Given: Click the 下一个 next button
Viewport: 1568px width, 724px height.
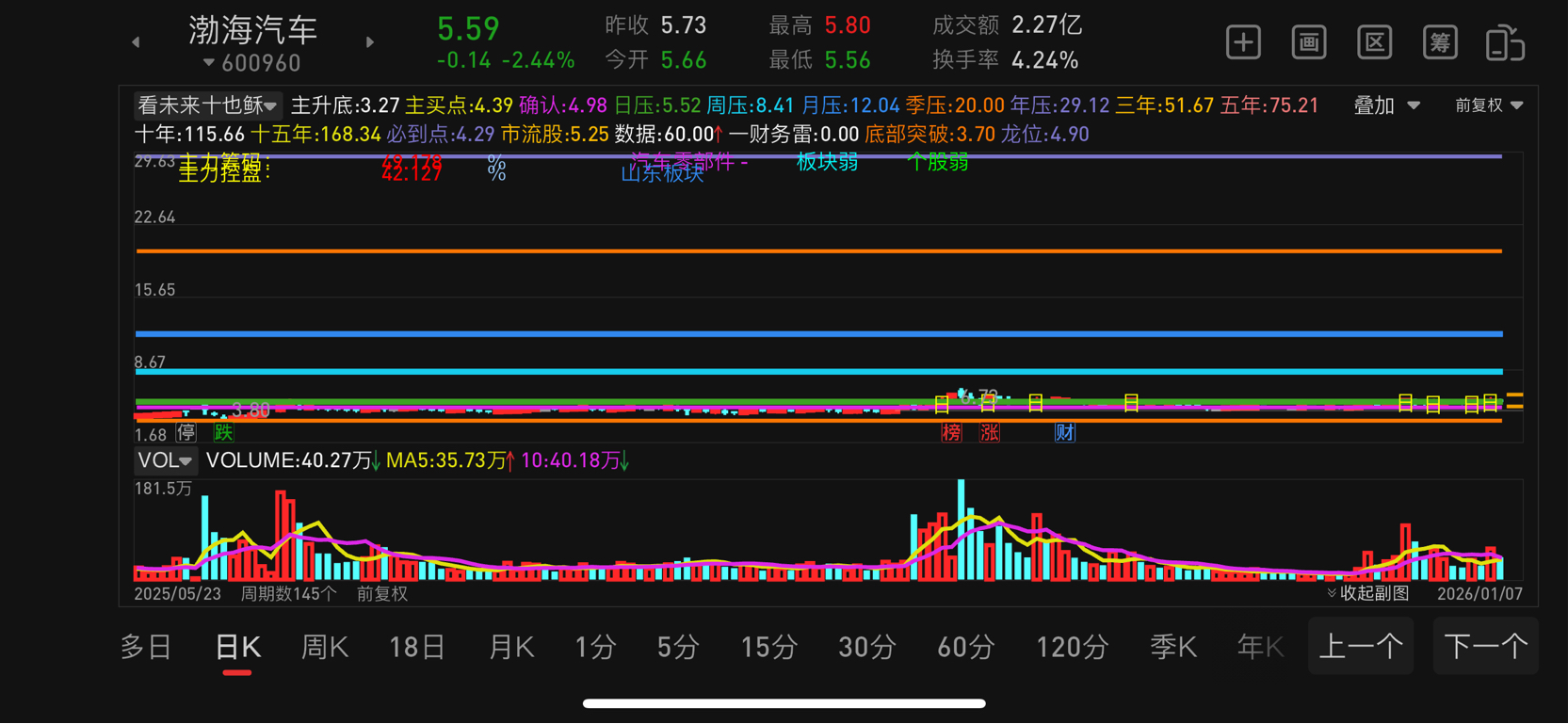Looking at the screenshot, I should coord(1485,647).
